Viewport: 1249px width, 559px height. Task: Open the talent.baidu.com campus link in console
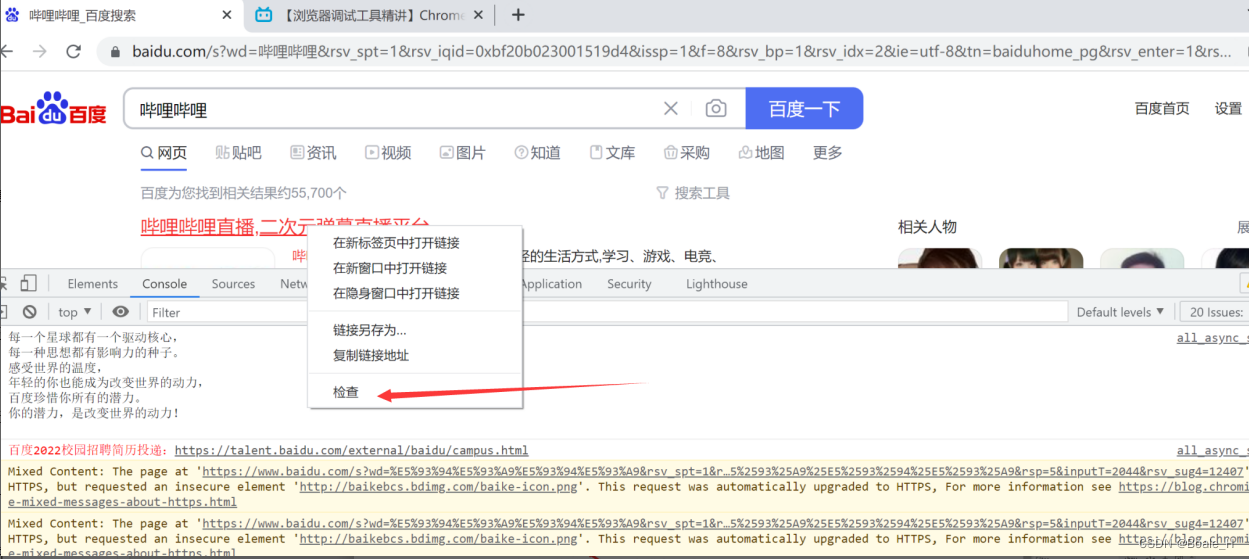[351, 451]
